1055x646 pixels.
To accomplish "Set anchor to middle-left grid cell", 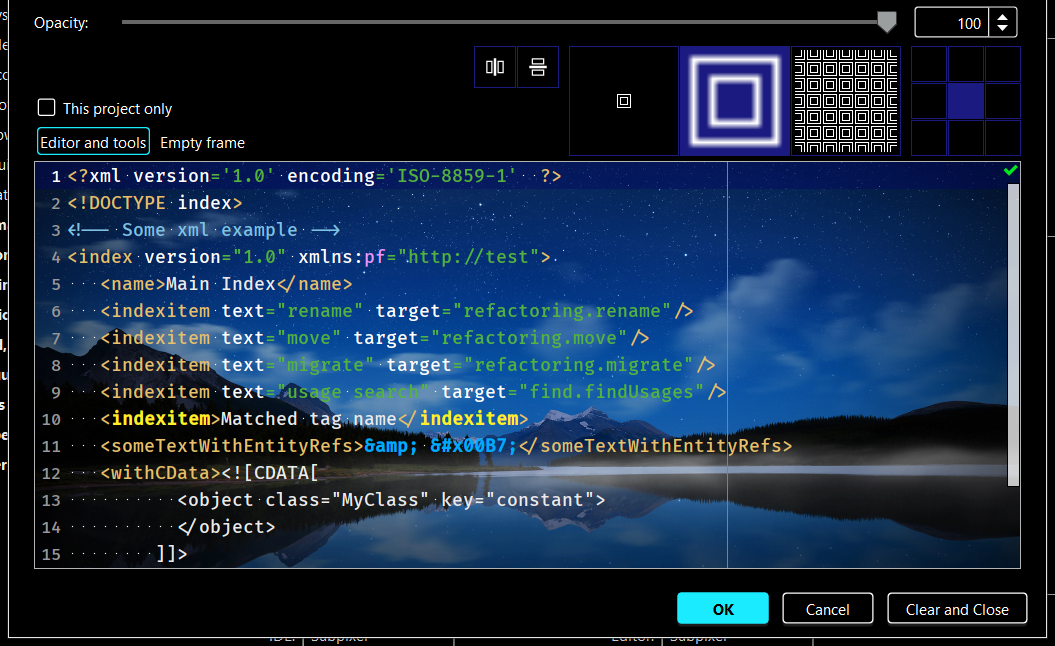I will (929, 101).
